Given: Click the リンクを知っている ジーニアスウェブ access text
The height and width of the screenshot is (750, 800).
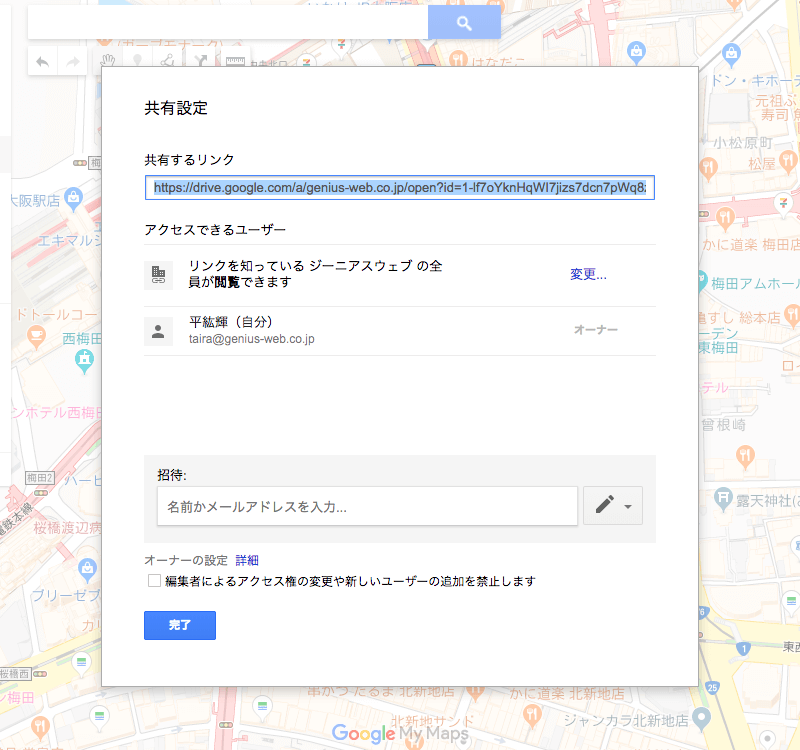Looking at the screenshot, I should click(315, 274).
